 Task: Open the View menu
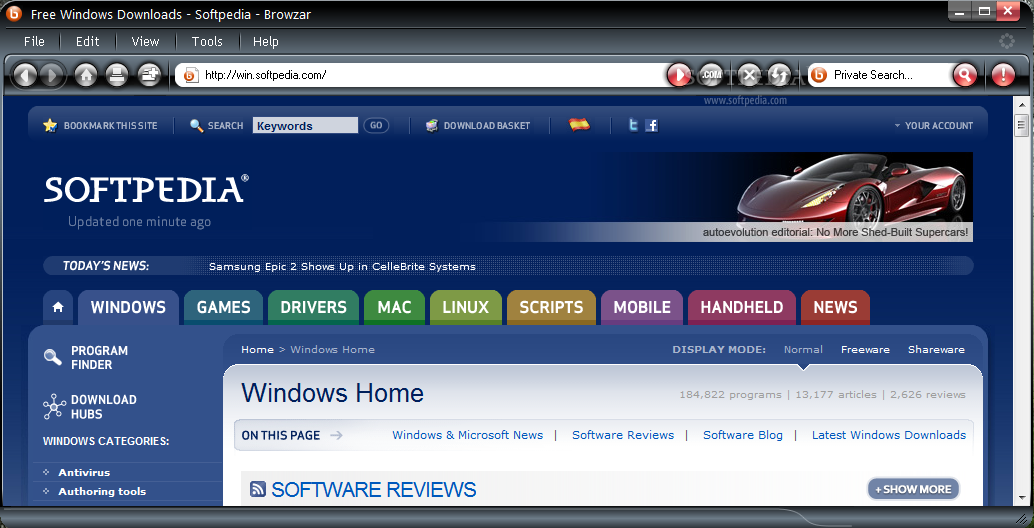tap(145, 42)
